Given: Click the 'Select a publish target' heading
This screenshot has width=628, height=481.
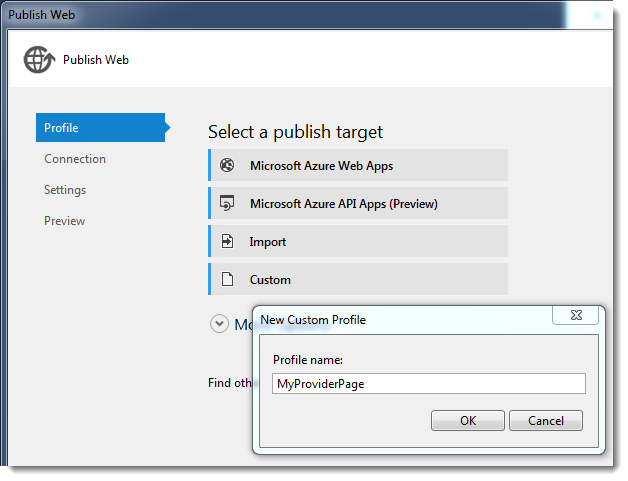Looking at the screenshot, I should pyautogui.click(x=296, y=132).
